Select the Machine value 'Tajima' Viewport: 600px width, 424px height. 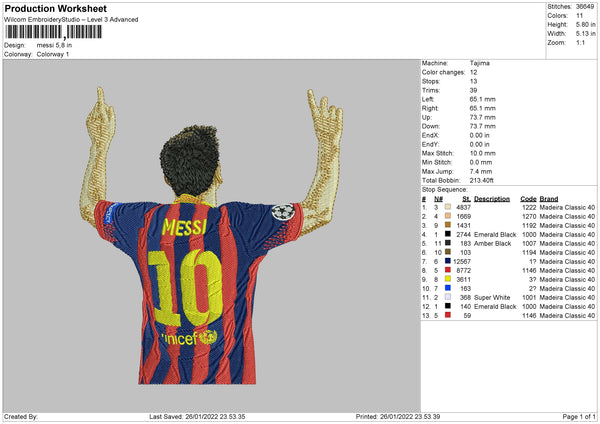pyautogui.click(x=479, y=63)
